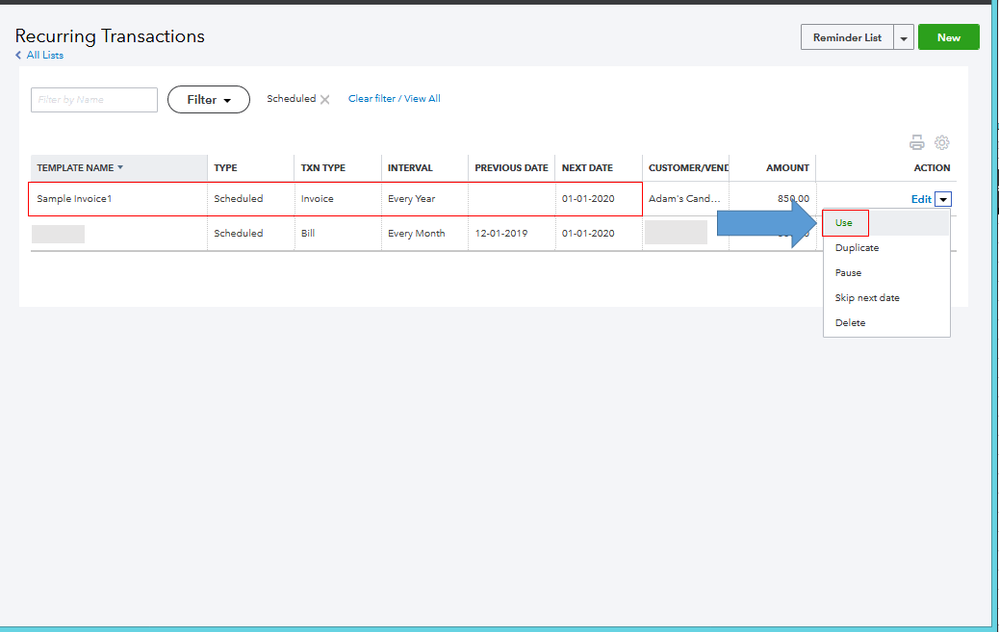Click Clear filter / View All link
This screenshot has height=632, width=999.
coord(394,99)
